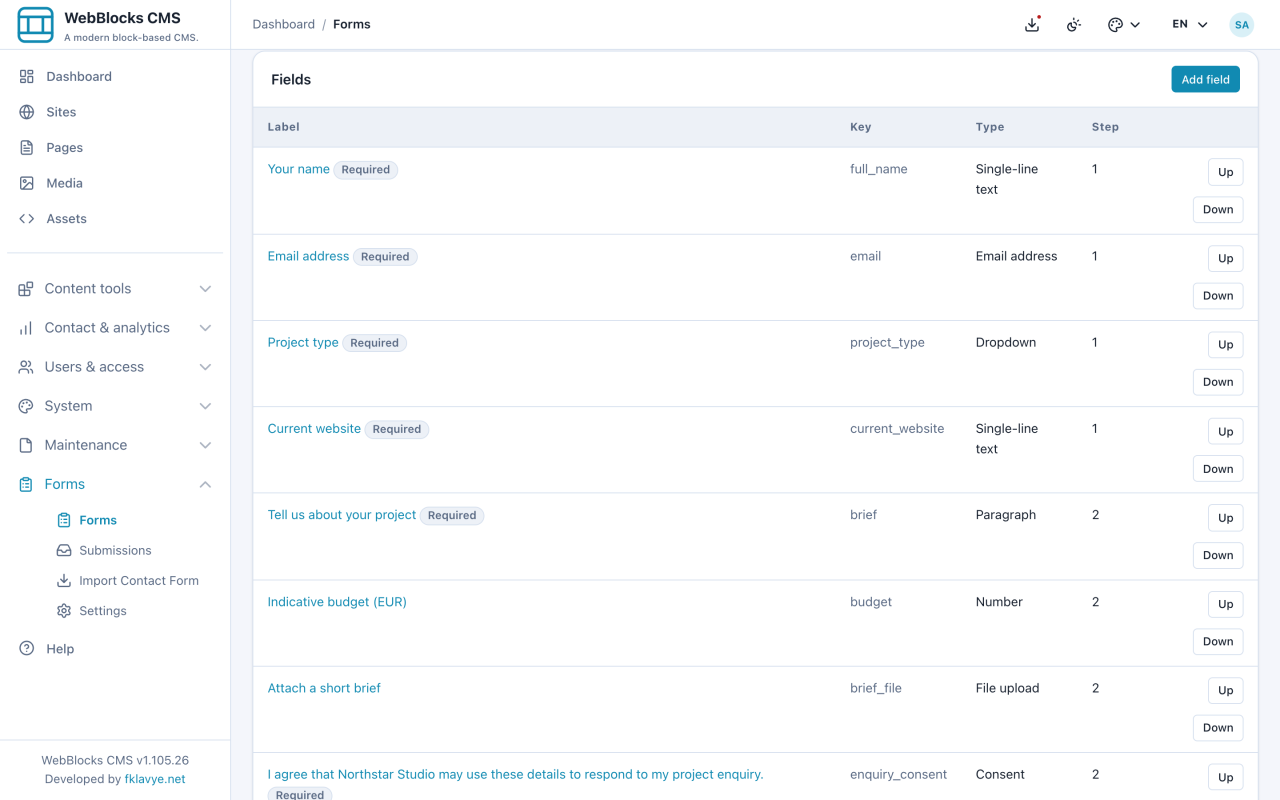Expand the Content tools chevron
1280x800 pixels.
coord(205,289)
